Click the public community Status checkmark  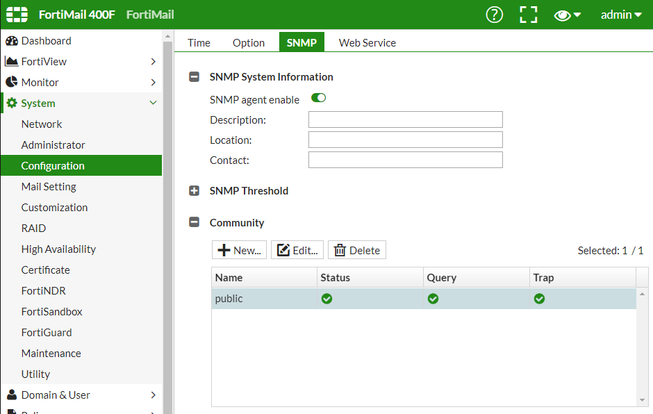pyautogui.click(x=326, y=298)
